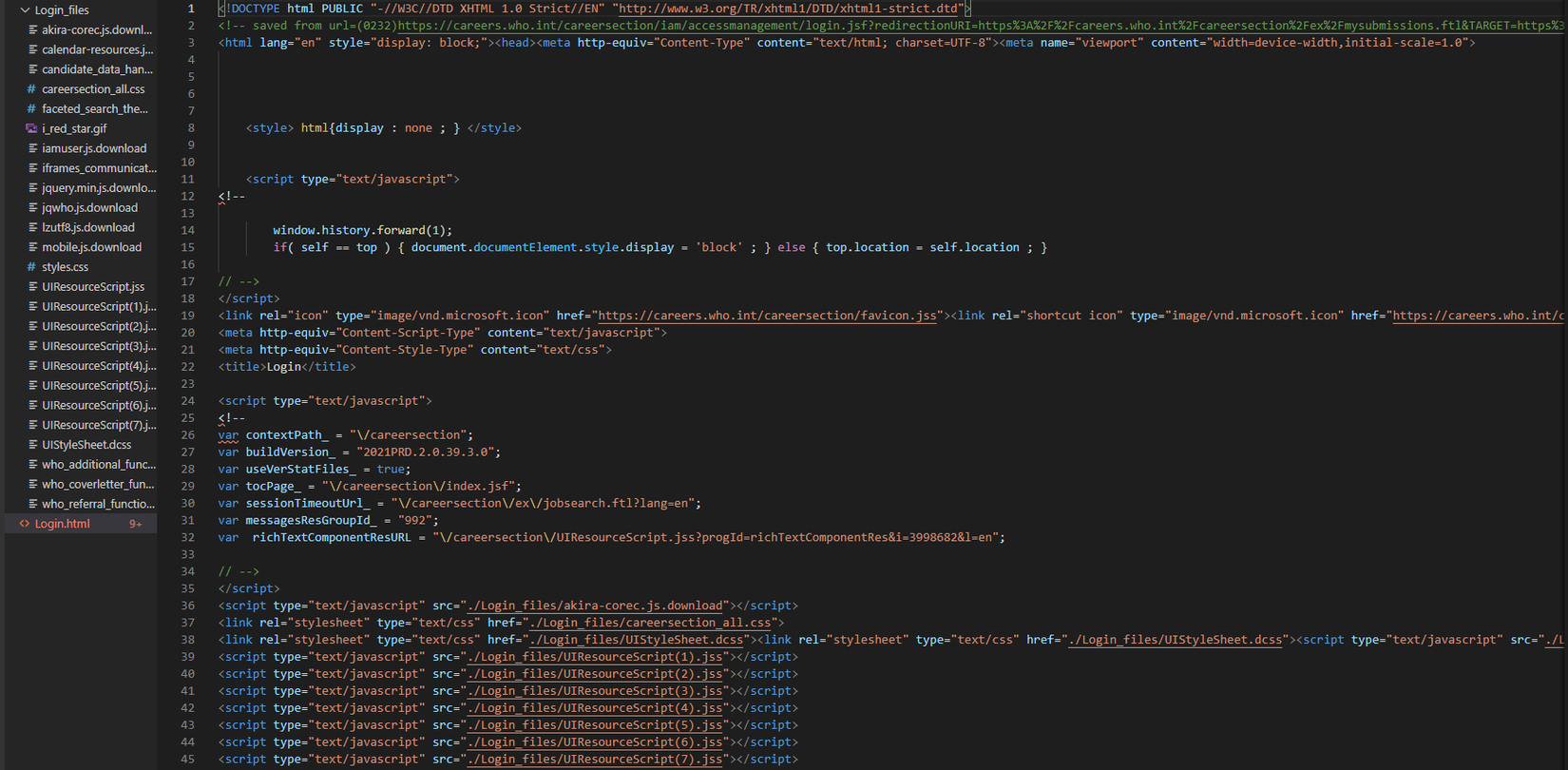
Task: Click the HTML brackets icon beside Login.html
Action: (x=25, y=524)
